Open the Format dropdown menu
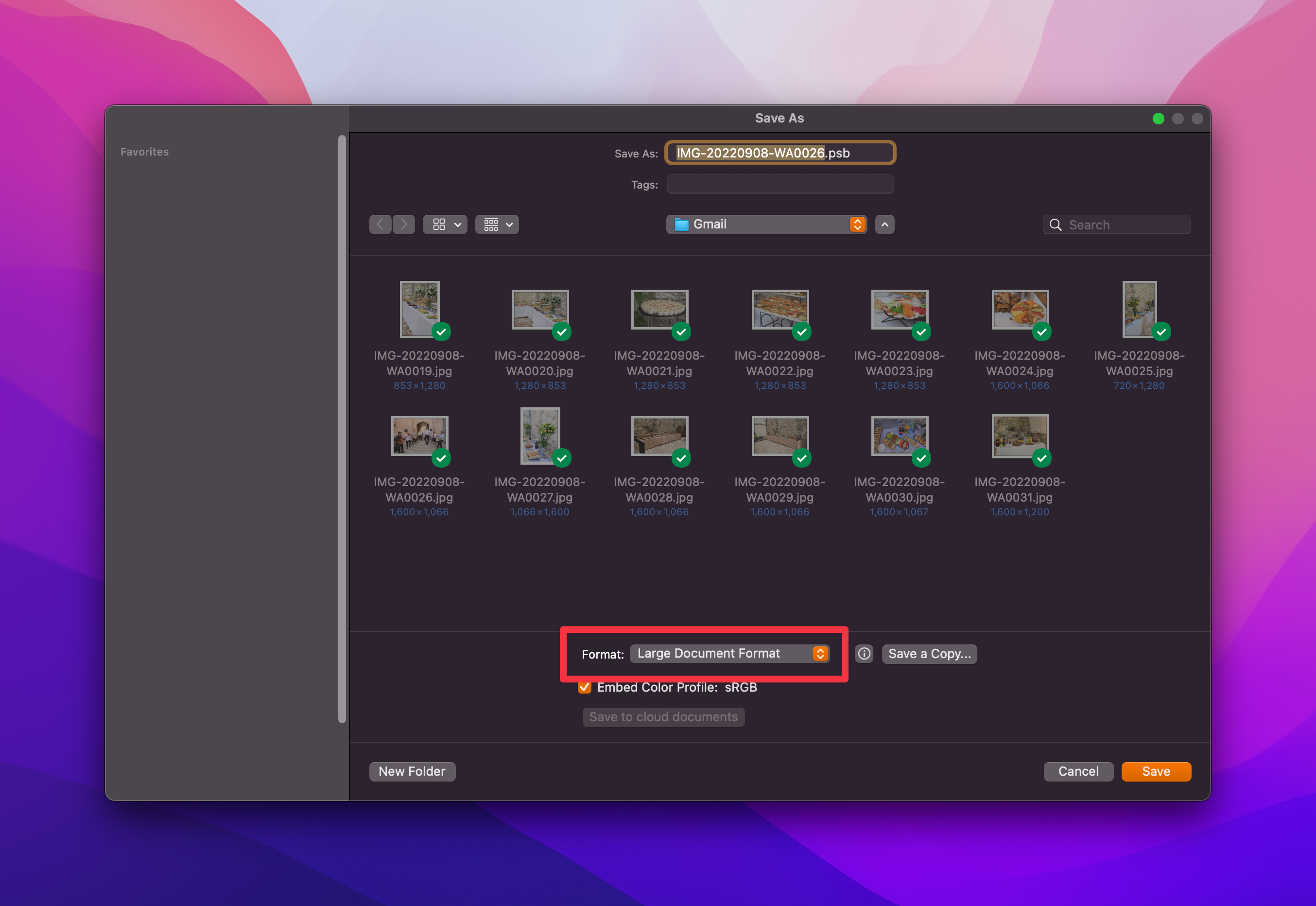Screen dimensions: 1316x906 [x=730, y=654]
